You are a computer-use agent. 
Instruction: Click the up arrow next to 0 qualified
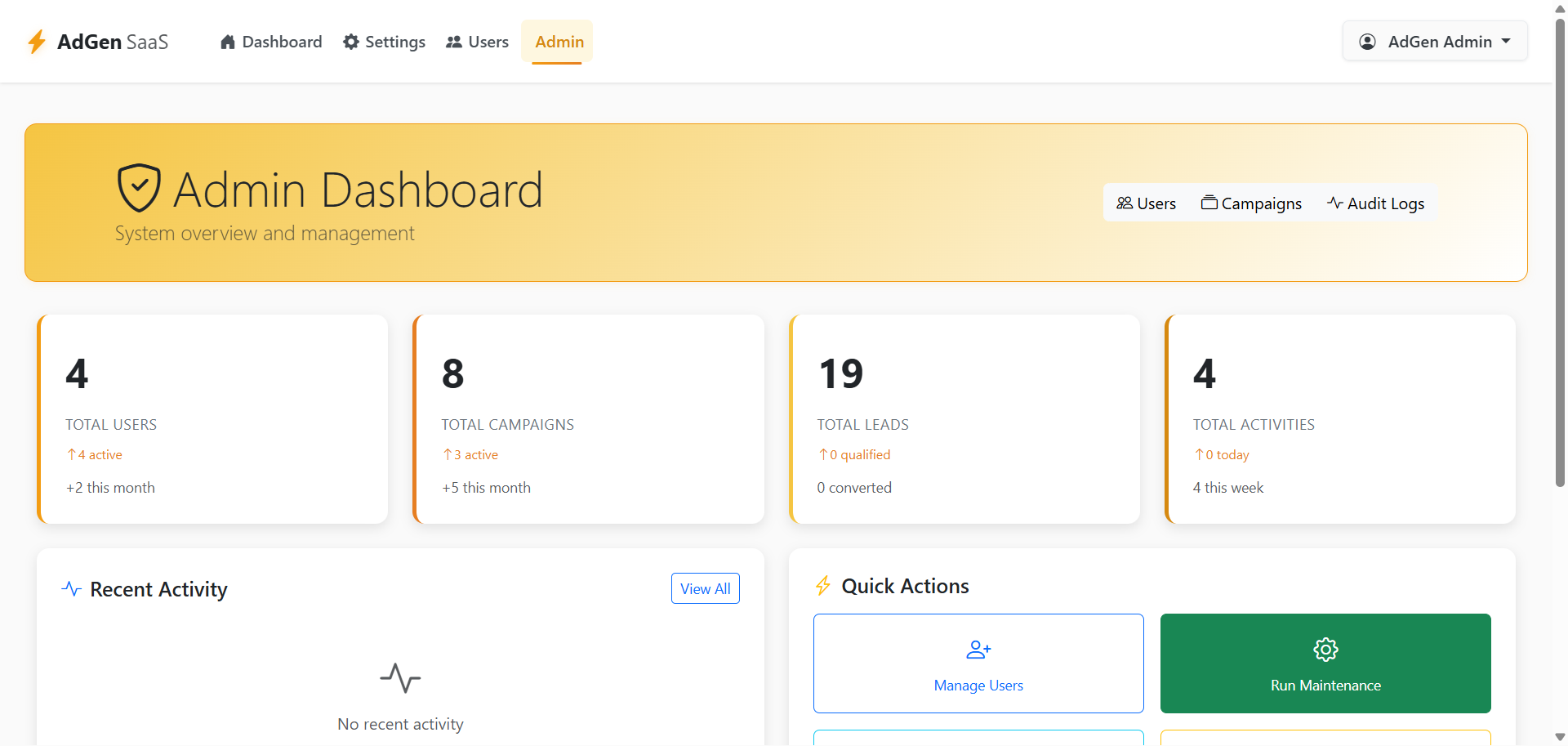point(823,454)
